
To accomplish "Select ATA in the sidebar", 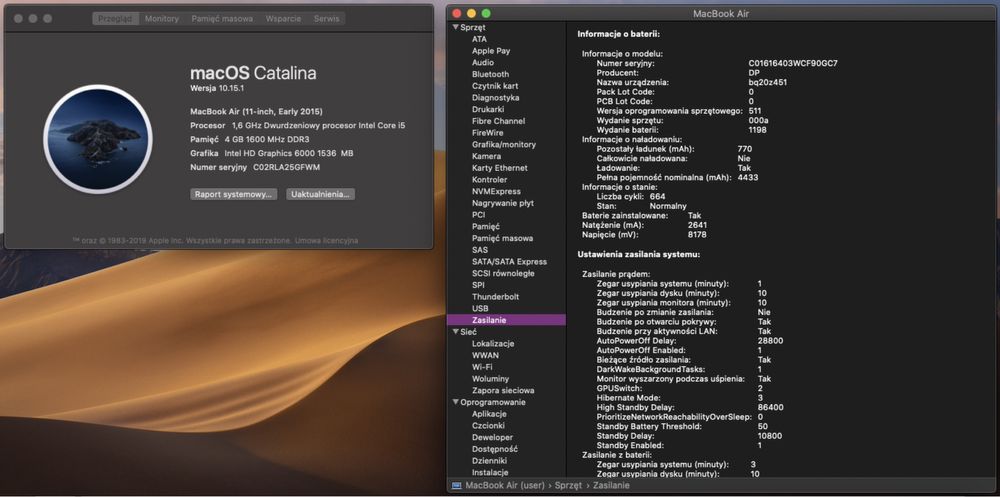I will [x=479, y=39].
